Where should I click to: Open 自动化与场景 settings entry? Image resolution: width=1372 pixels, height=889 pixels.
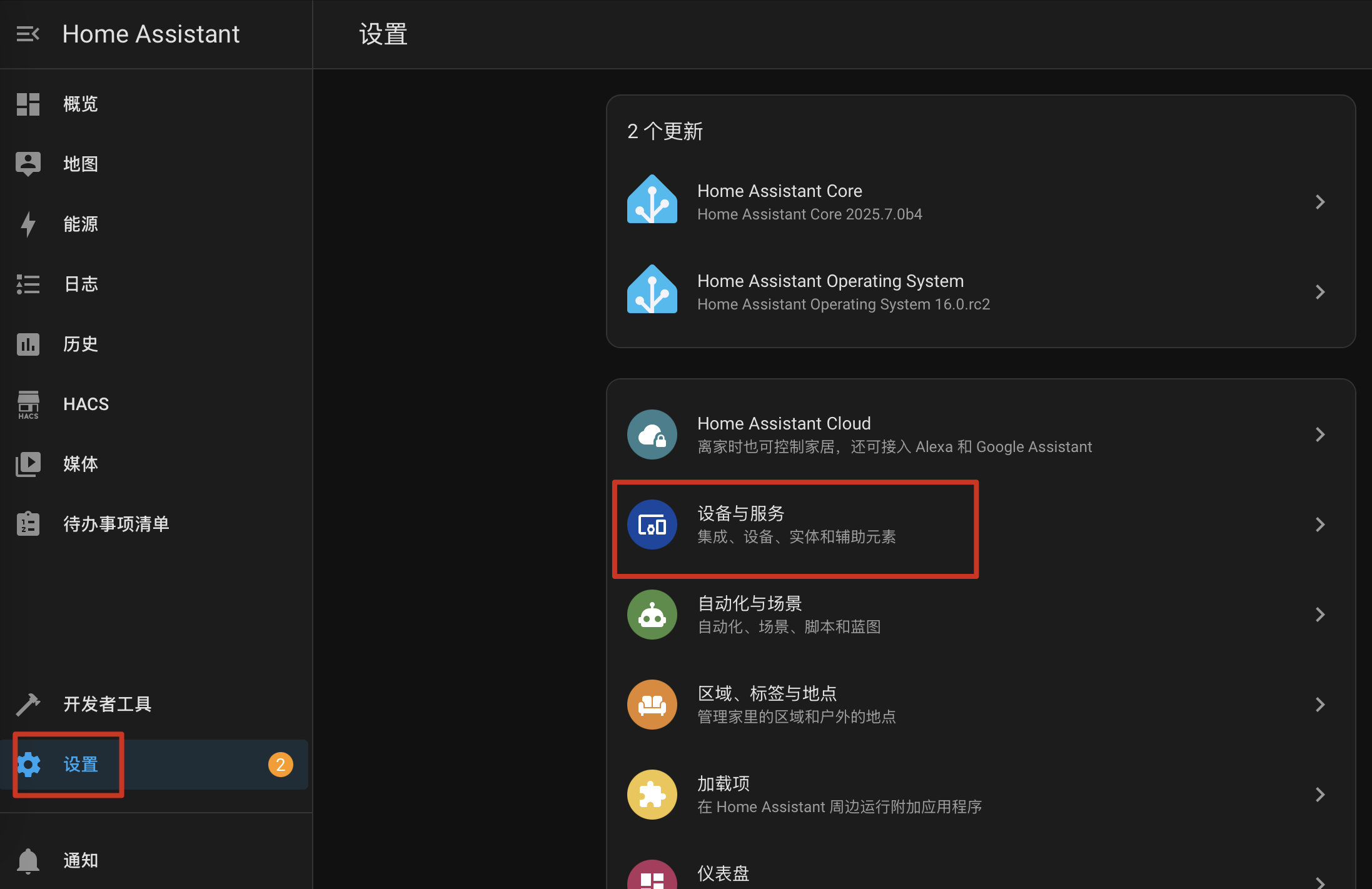pos(981,615)
